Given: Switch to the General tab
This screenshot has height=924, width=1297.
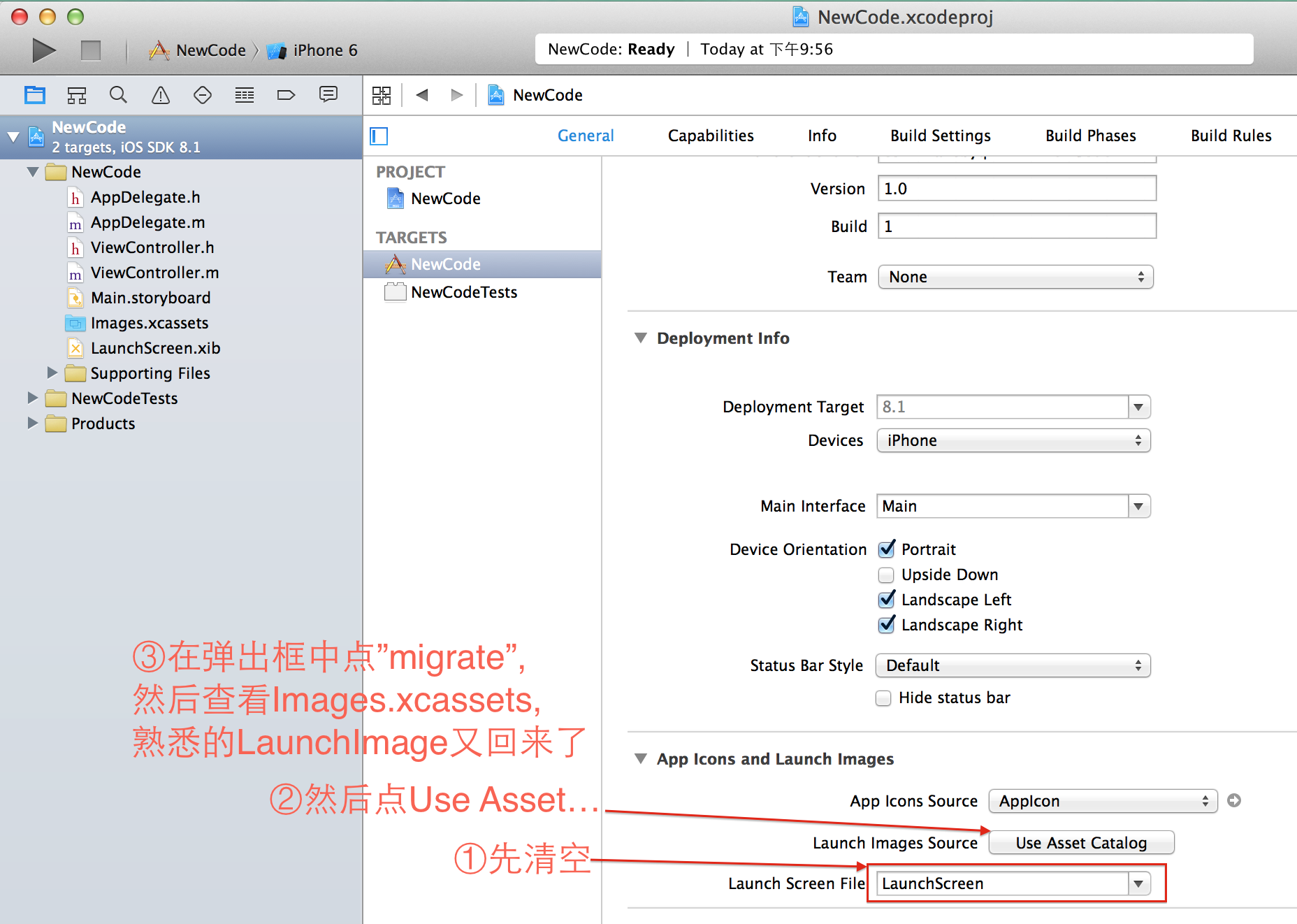Looking at the screenshot, I should click(586, 136).
